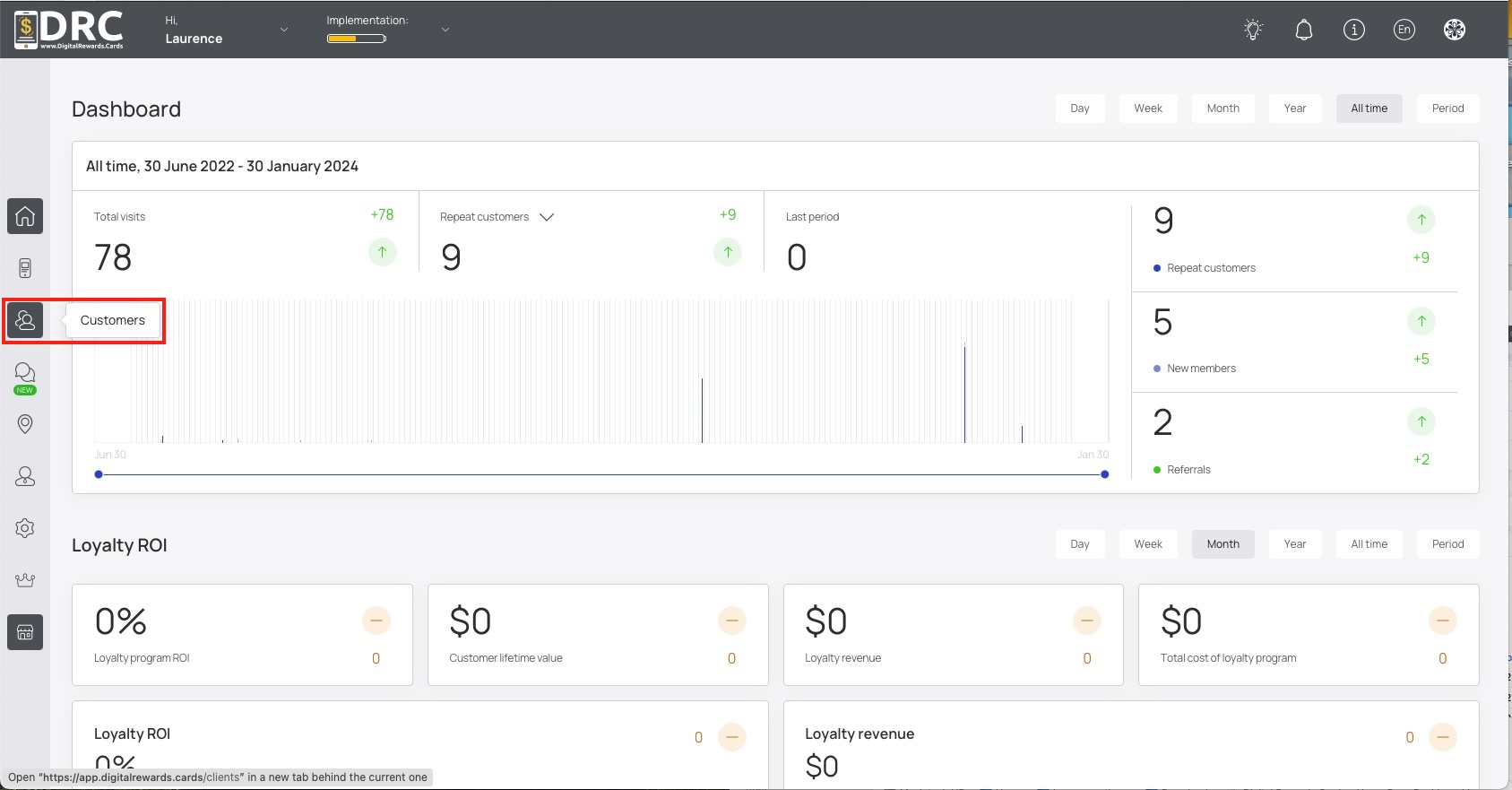Screen dimensions: 1512x790
Task: Click the notification bell icon
Action: click(x=1304, y=30)
